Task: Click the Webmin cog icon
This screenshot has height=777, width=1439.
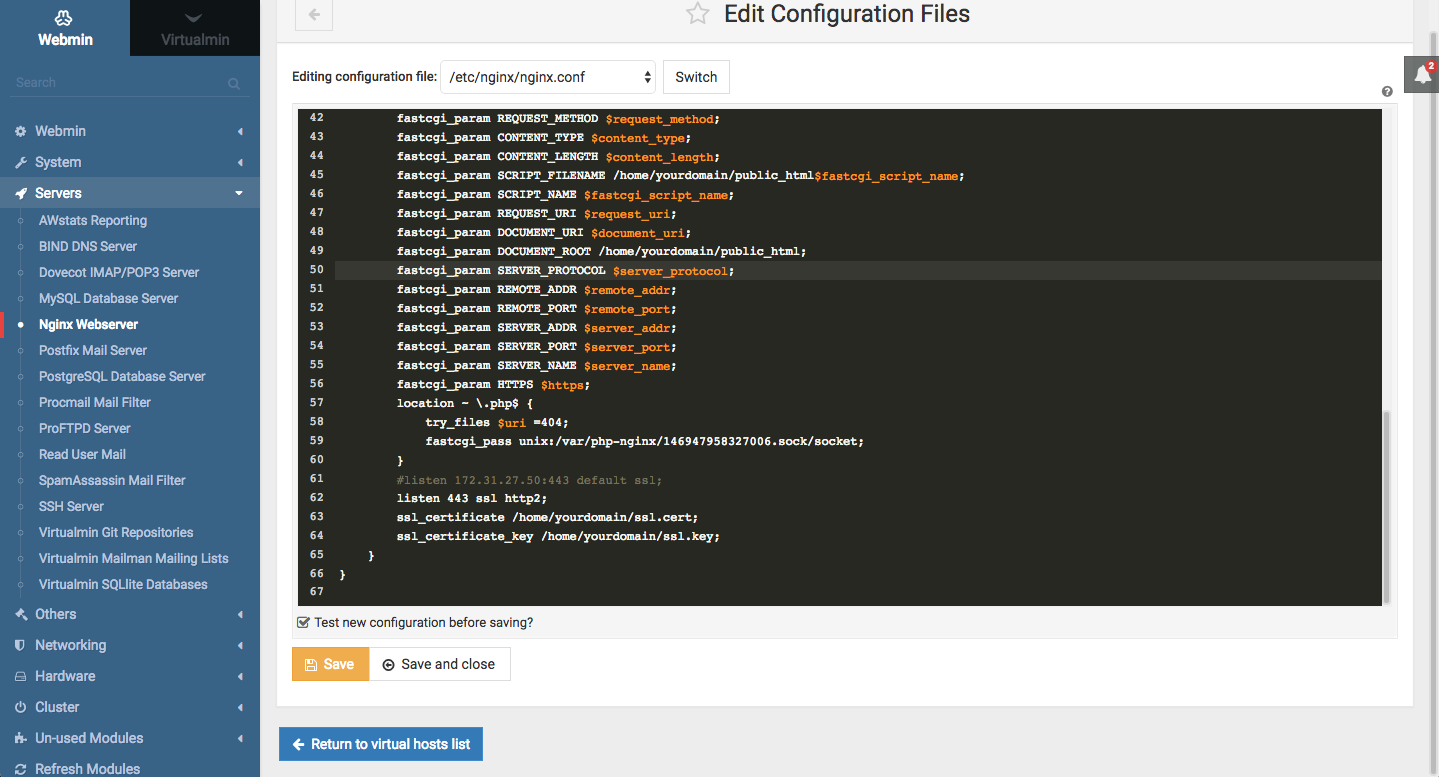Action: pos(20,131)
